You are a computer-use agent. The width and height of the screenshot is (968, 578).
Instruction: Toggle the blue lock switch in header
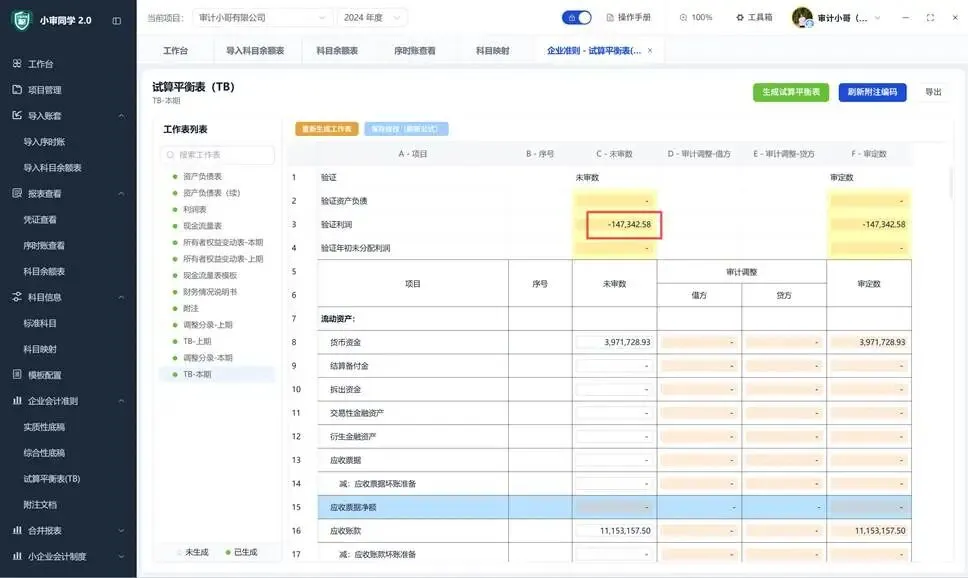coord(577,17)
